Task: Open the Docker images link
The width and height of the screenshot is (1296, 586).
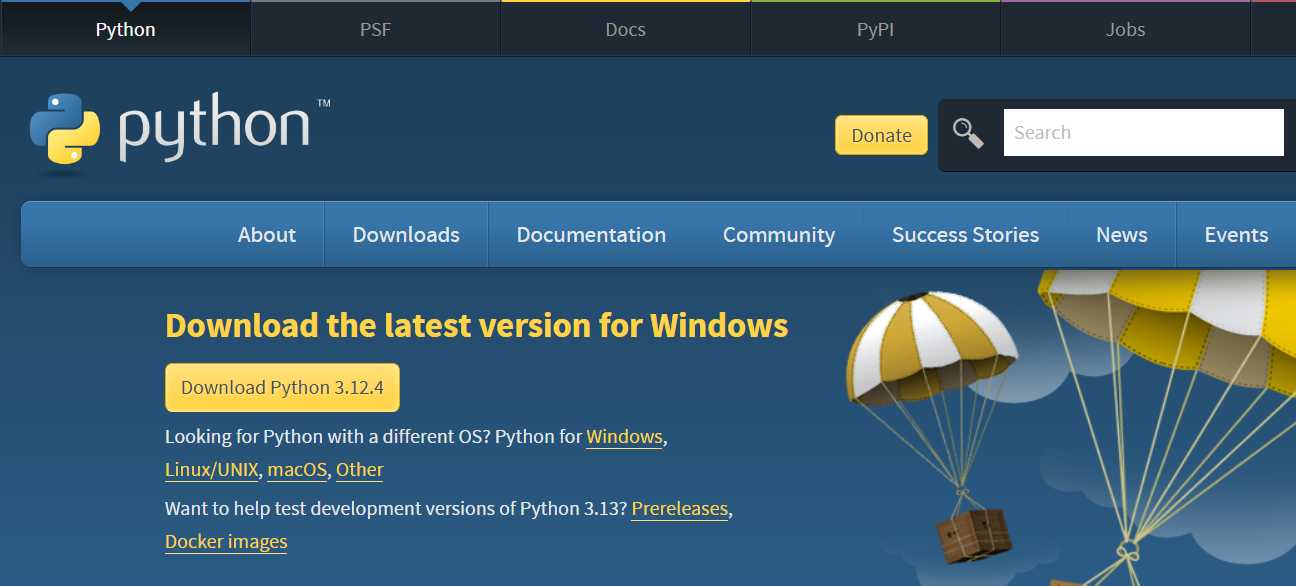Action: (226, 542)
